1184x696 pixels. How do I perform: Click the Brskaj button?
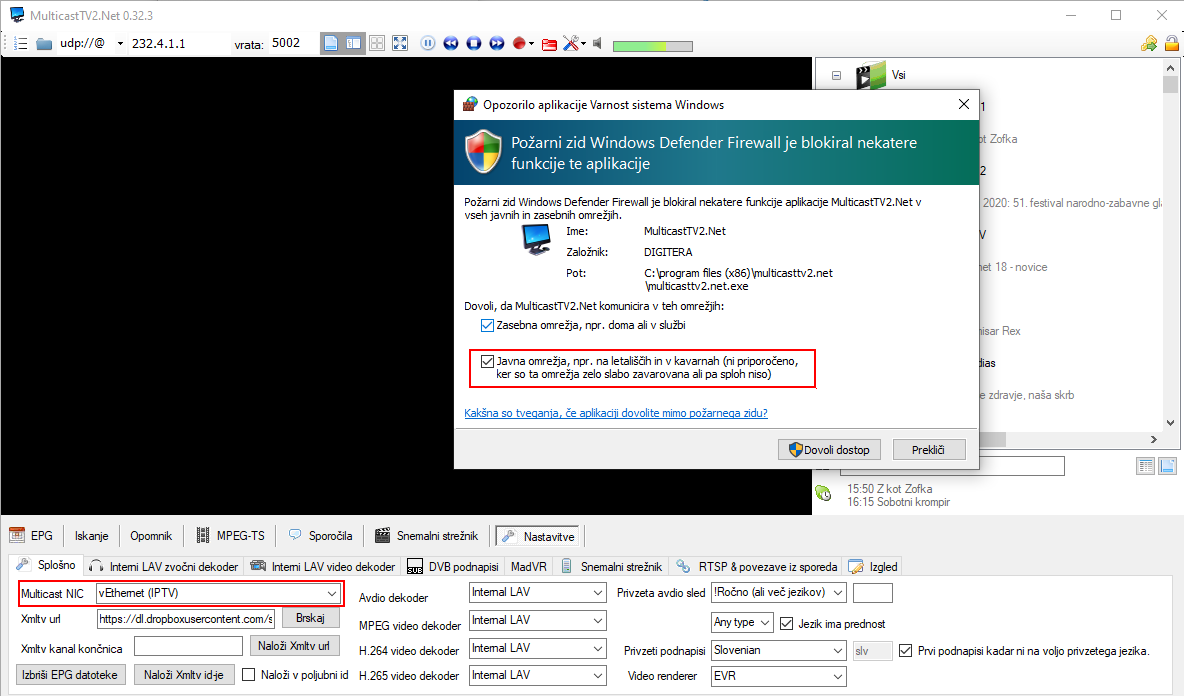(x=310, y=618)
